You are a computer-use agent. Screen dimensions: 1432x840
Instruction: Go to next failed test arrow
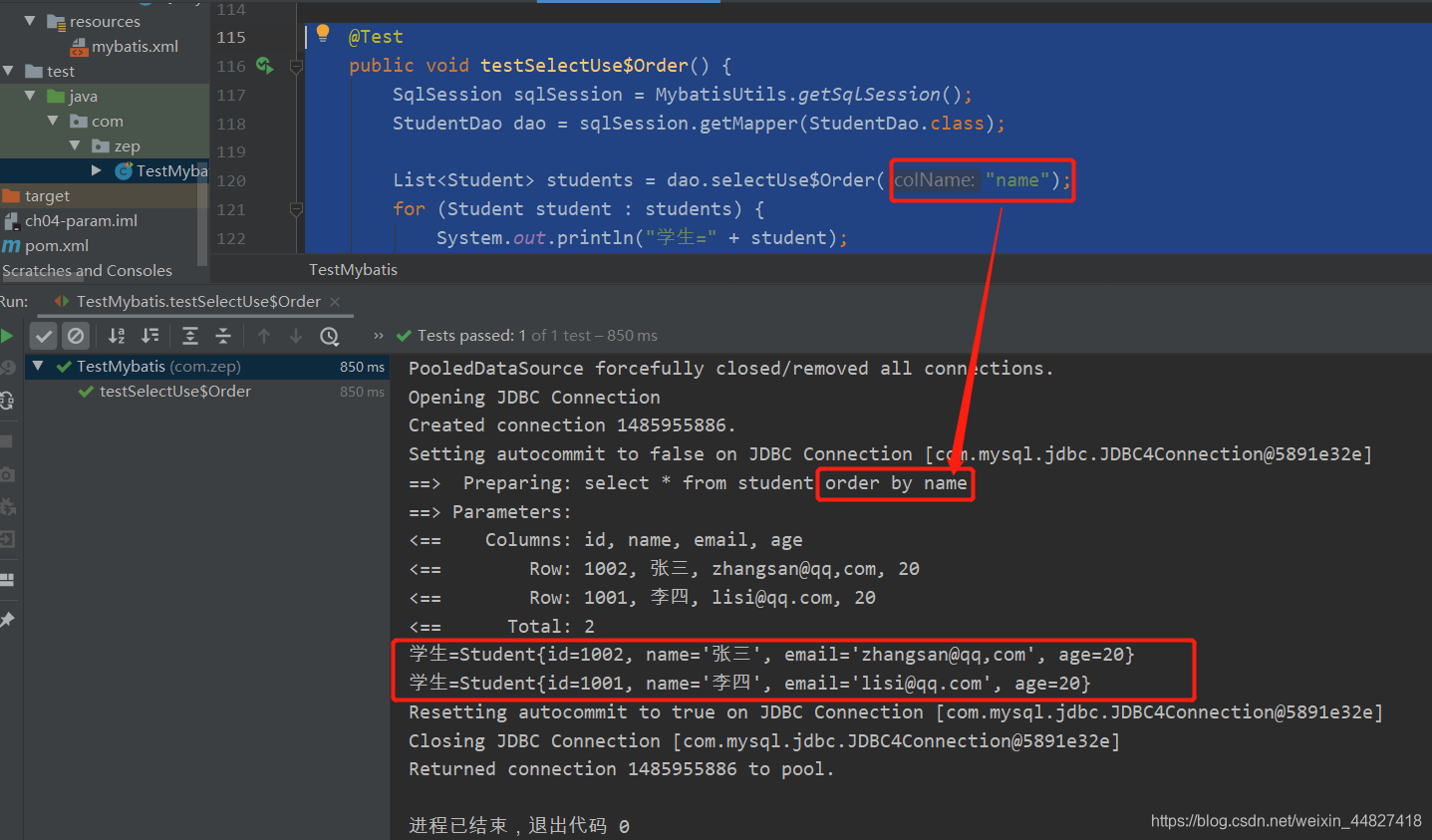pyautogui.click(x=296, y=336)
